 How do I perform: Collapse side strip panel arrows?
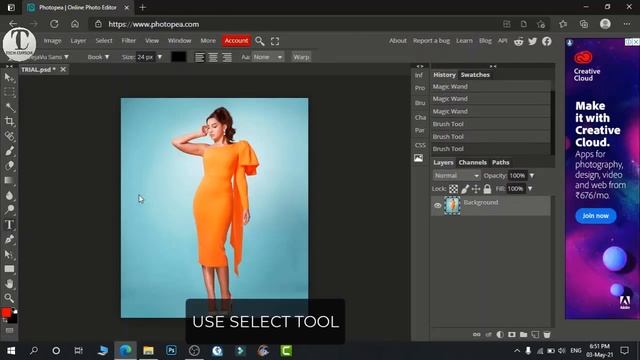coord(420,66)
